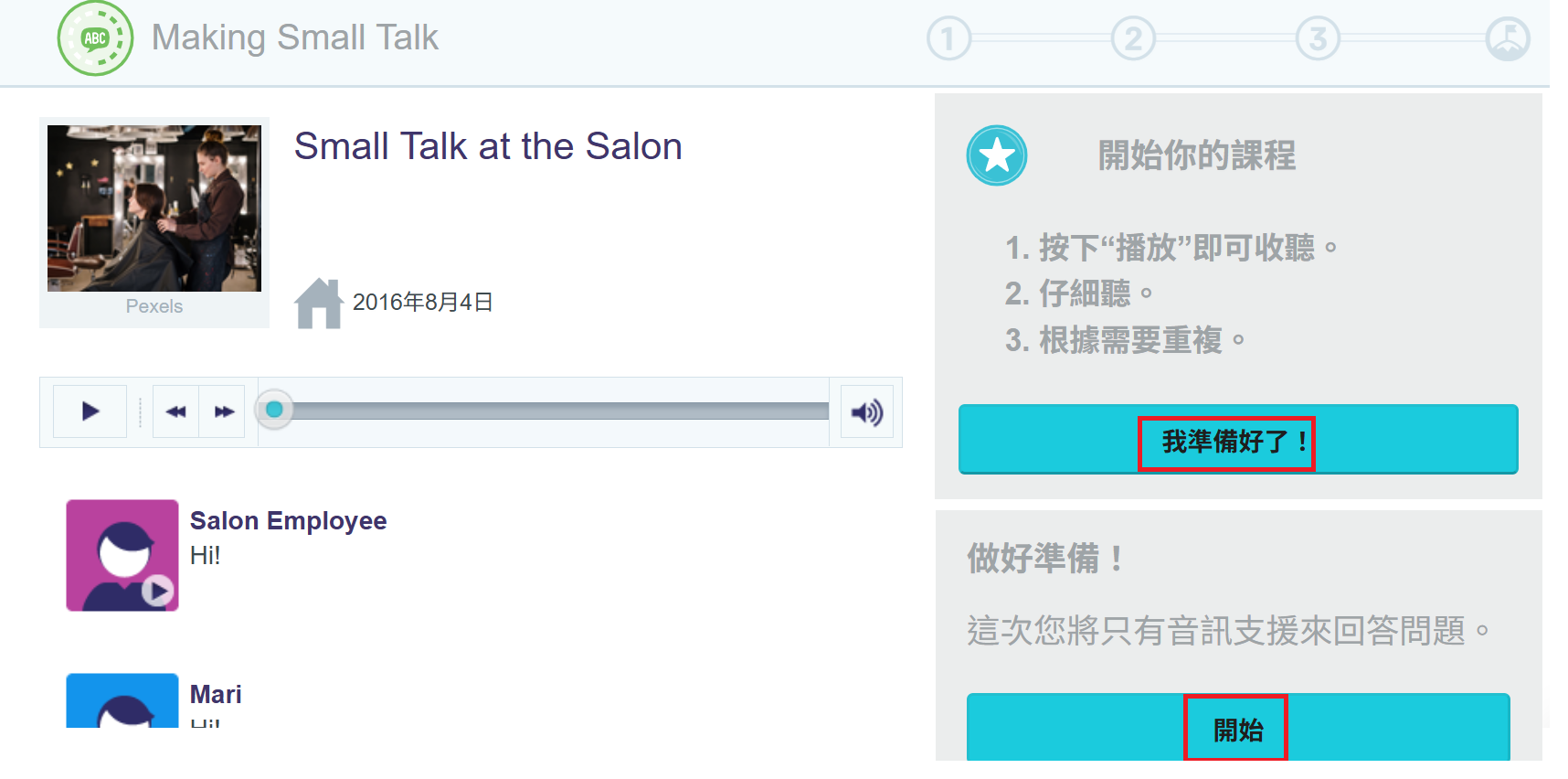Select step 3 in progress bar

click(x=1318, y=38)
